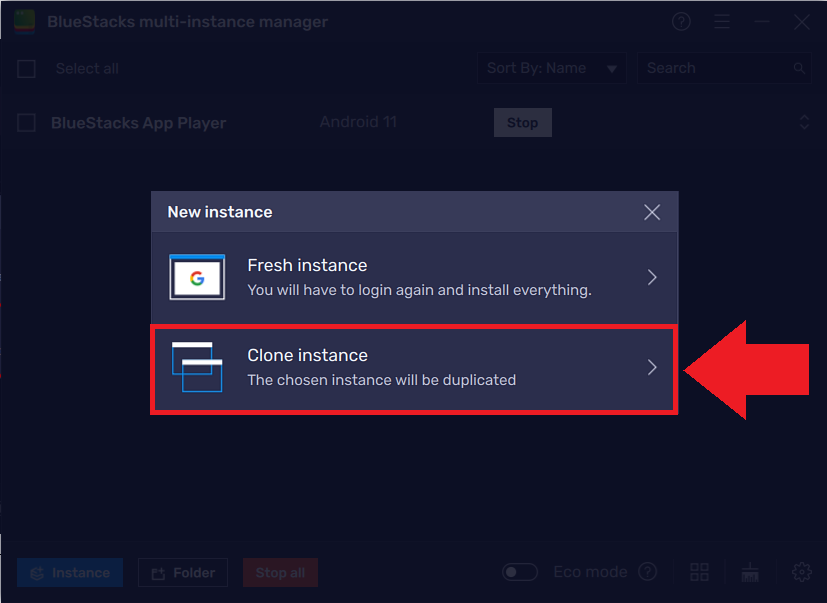This screenshot has height=603, width=827.
Task: Open the Sort By Name dropdown
Action: (551, 68)
